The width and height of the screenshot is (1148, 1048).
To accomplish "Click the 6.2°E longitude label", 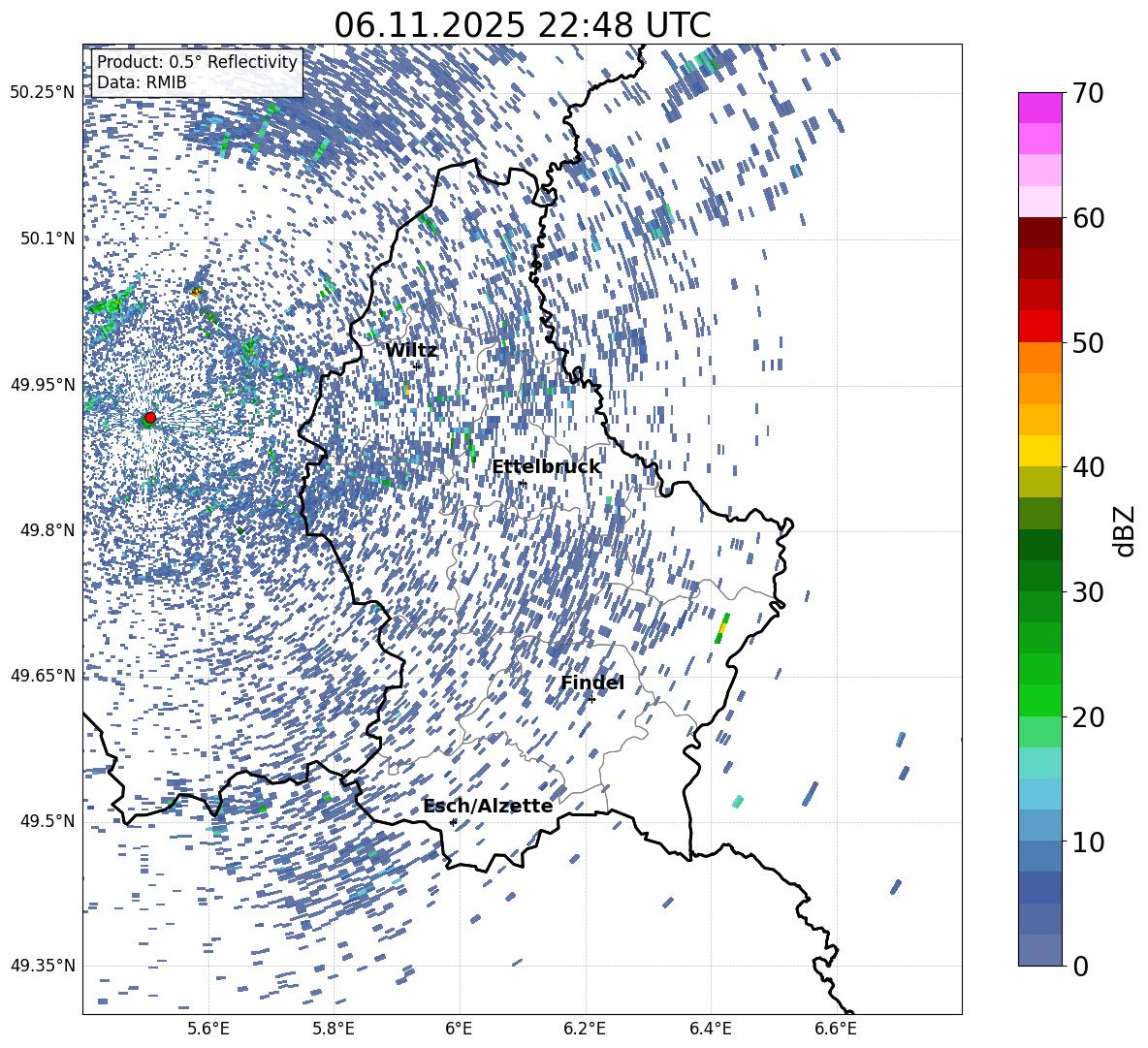I will [x=585, y=1029].
